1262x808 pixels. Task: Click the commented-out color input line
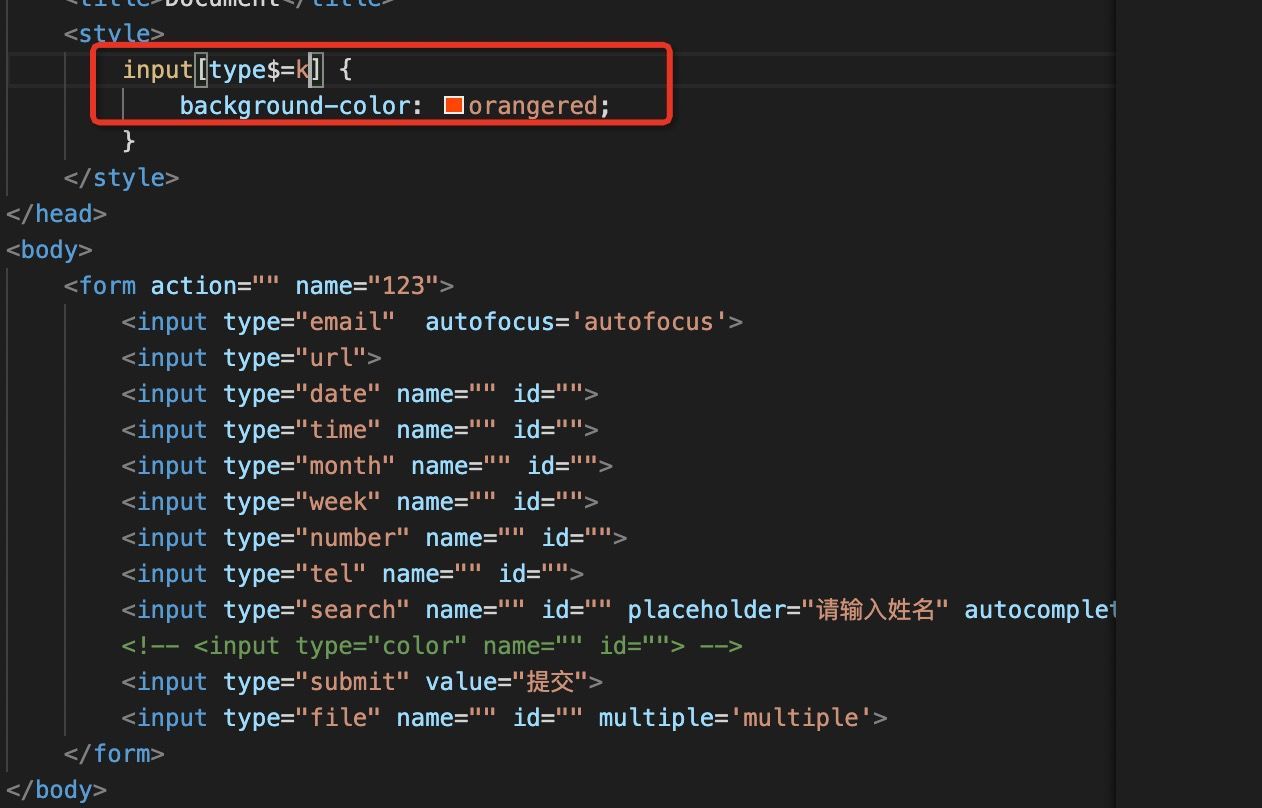click(x=432, y=645)
